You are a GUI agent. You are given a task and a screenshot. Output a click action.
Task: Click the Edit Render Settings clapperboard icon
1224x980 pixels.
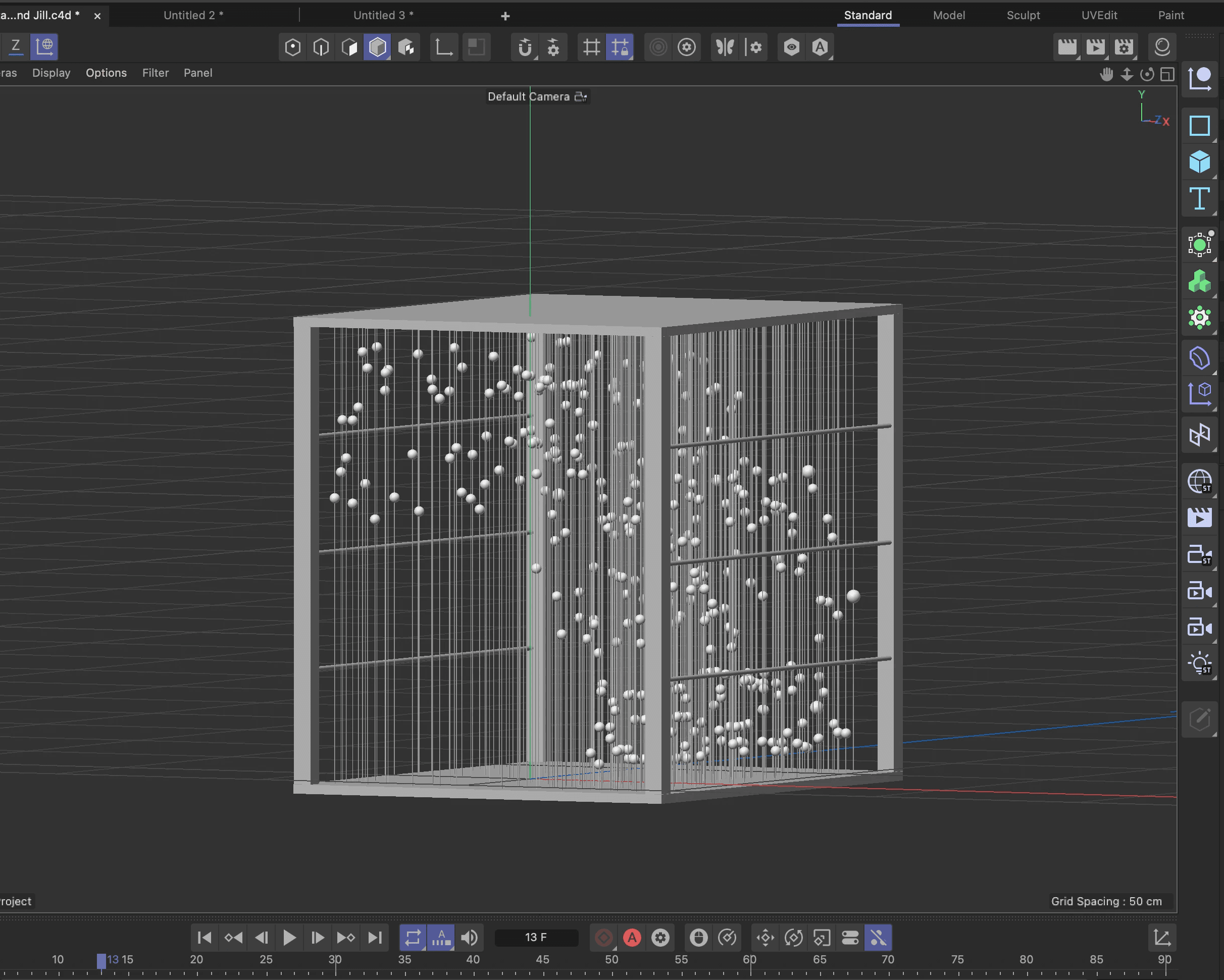[x=1124, y=47]
